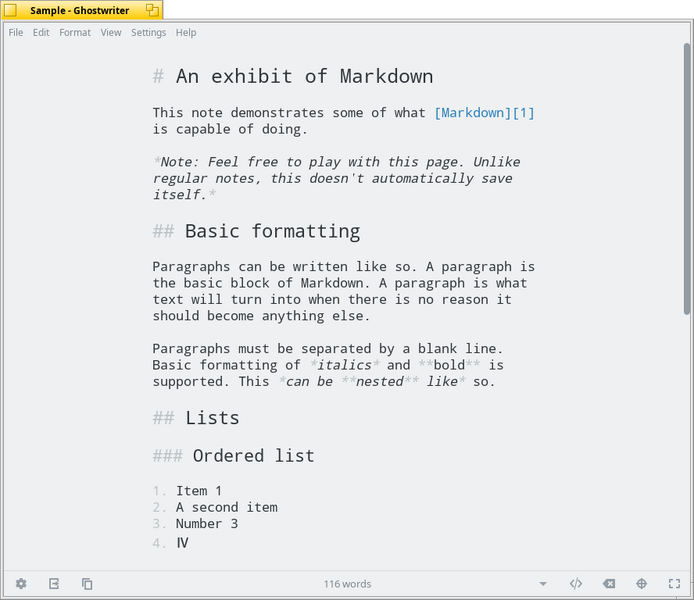The width and height of the screenshot is (694, 600).
Task: Click the title bar window icon
Action: click(x=152, y=10)
